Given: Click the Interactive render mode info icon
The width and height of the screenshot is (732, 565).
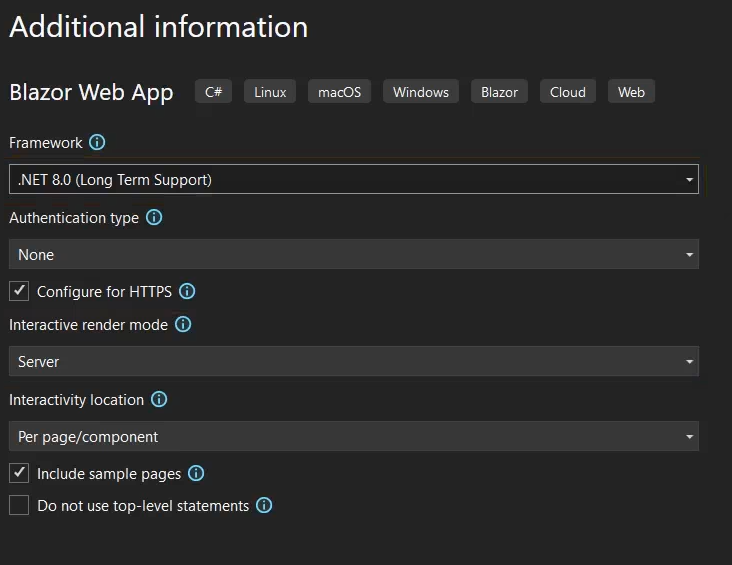Looking at the screenshot, I should 183,324.
